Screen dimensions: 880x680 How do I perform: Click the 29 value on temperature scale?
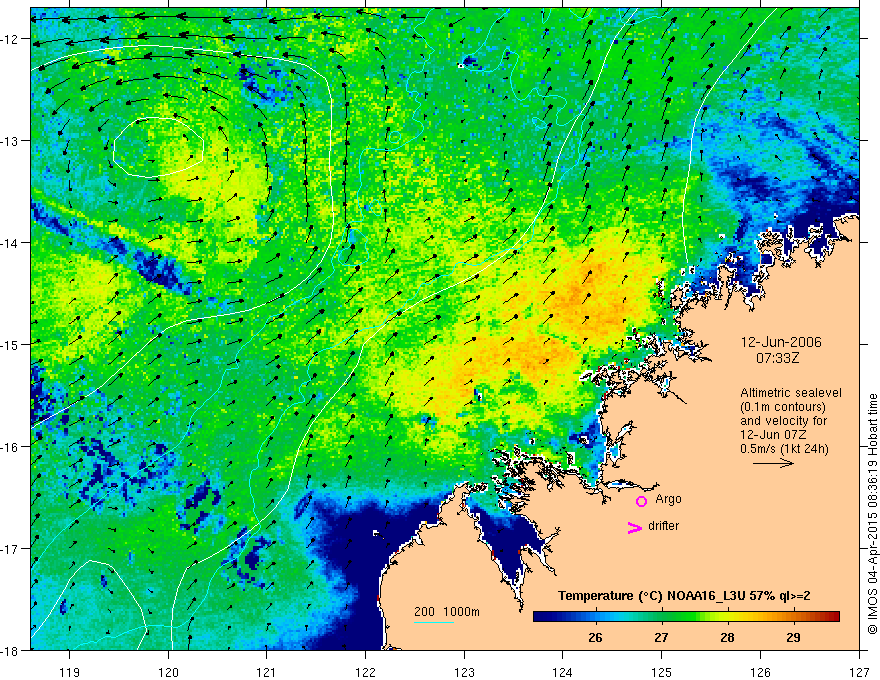click(793, 637)
